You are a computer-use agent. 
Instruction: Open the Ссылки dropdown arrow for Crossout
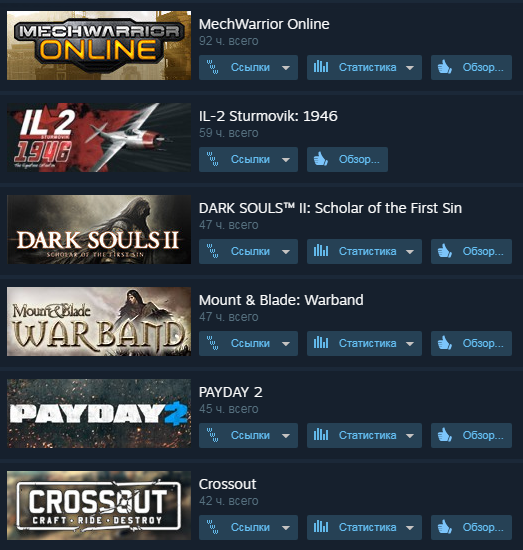(x=286, y=528)
